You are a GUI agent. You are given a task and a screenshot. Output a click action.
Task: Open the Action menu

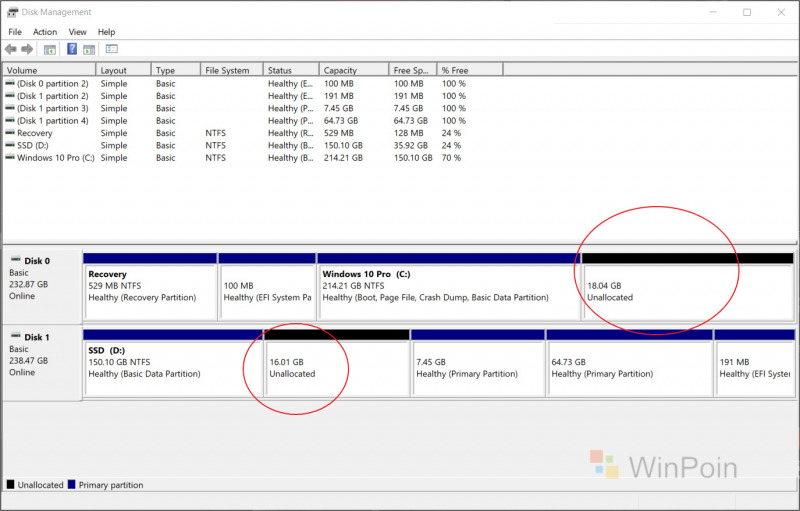click(45, 32)
